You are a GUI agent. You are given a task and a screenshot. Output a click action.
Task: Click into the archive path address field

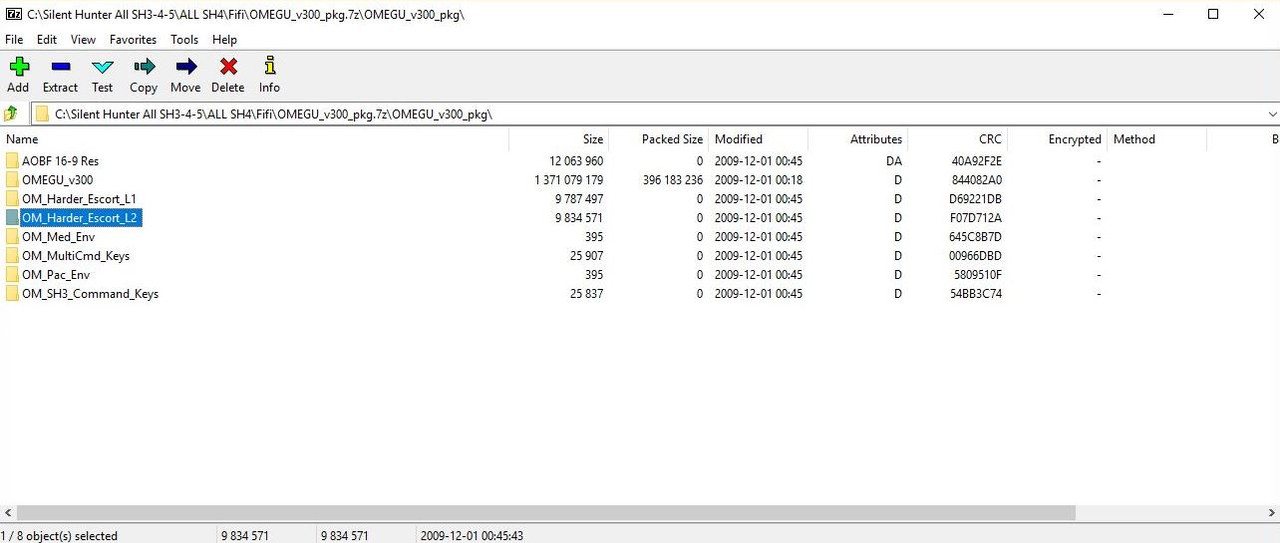point(655,114)
